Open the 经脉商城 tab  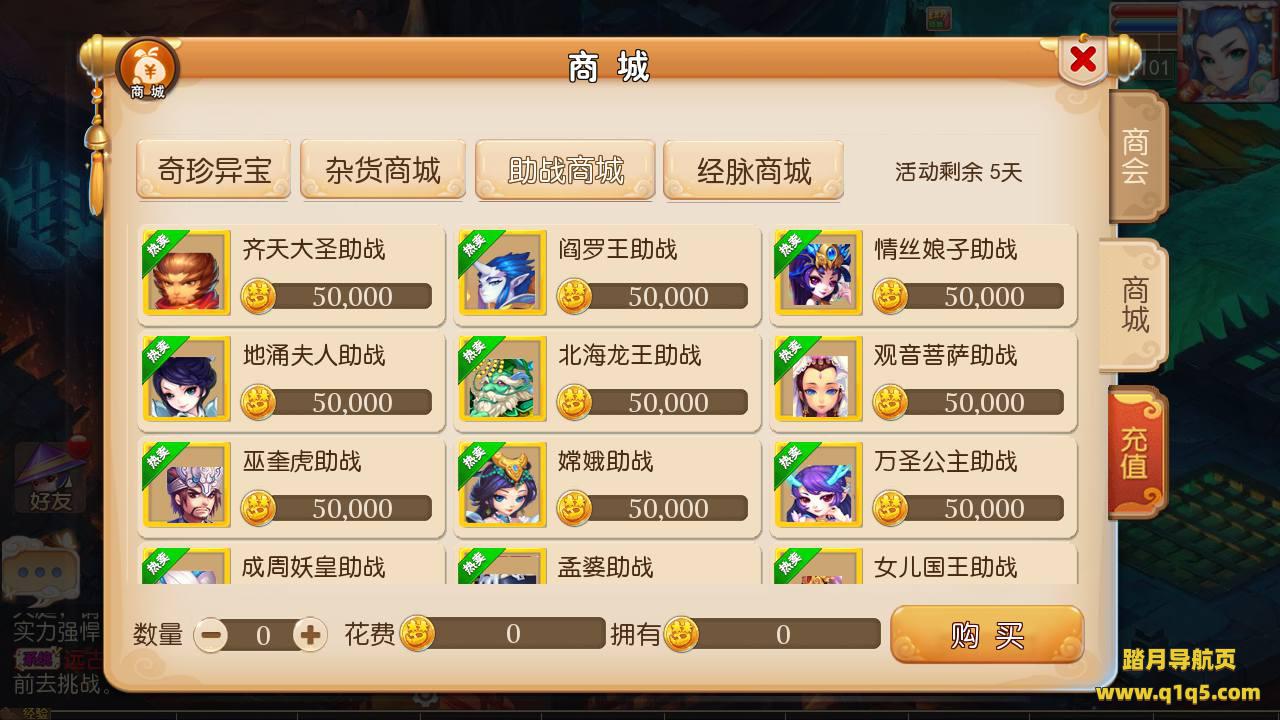754,170
